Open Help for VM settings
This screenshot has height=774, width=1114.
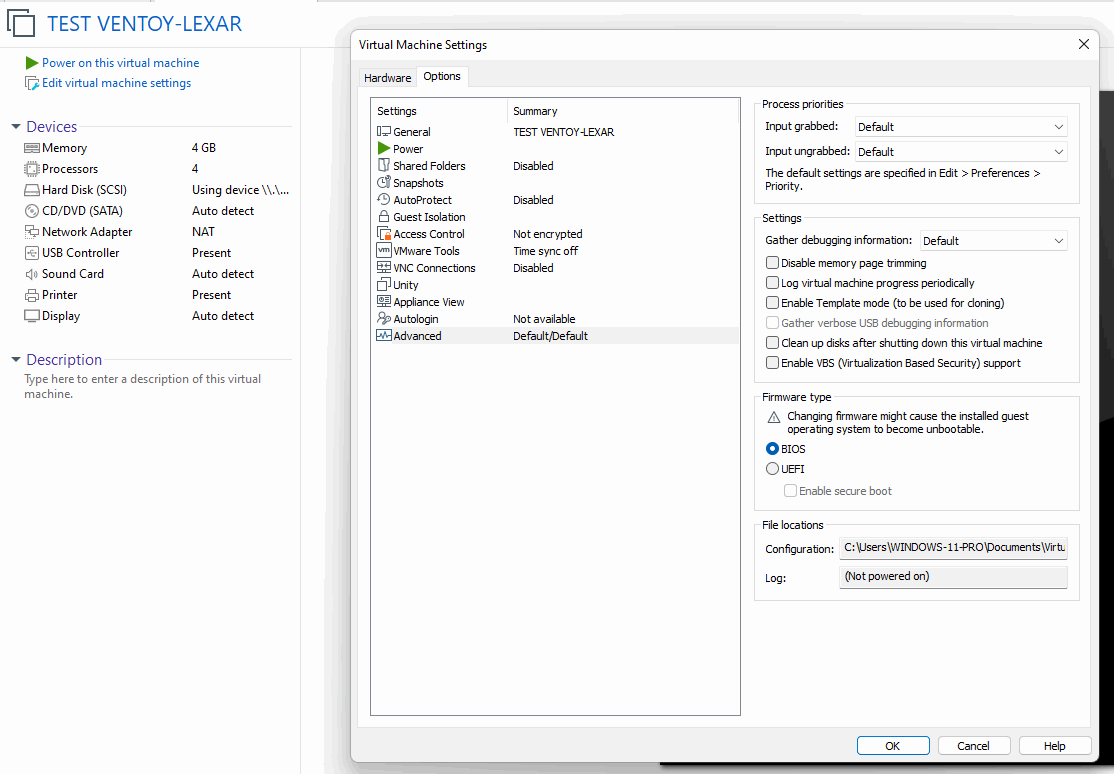pos(1054,746)
